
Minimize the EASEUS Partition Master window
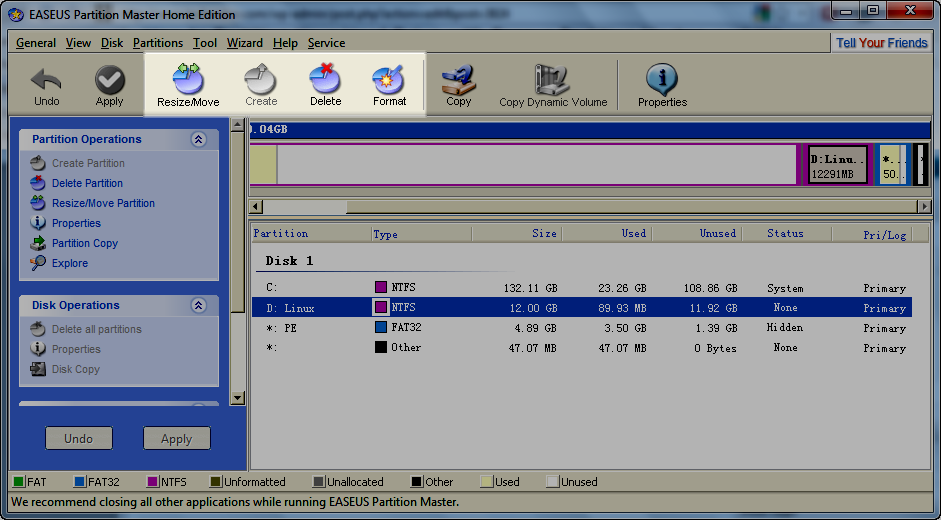[x=846, y=11]
